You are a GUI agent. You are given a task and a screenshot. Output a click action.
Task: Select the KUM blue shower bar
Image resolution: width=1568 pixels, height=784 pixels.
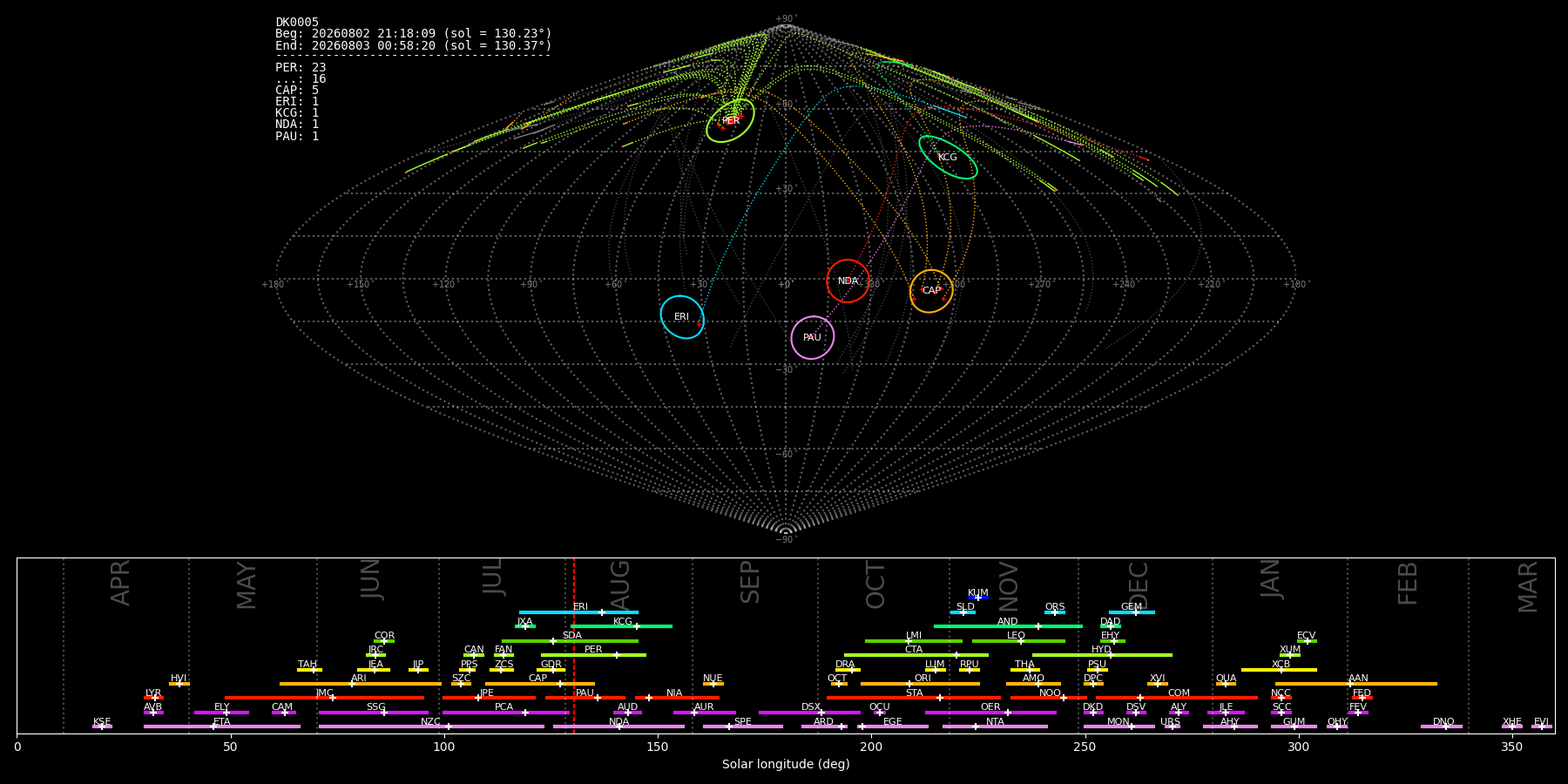click(x=978, y=598)
